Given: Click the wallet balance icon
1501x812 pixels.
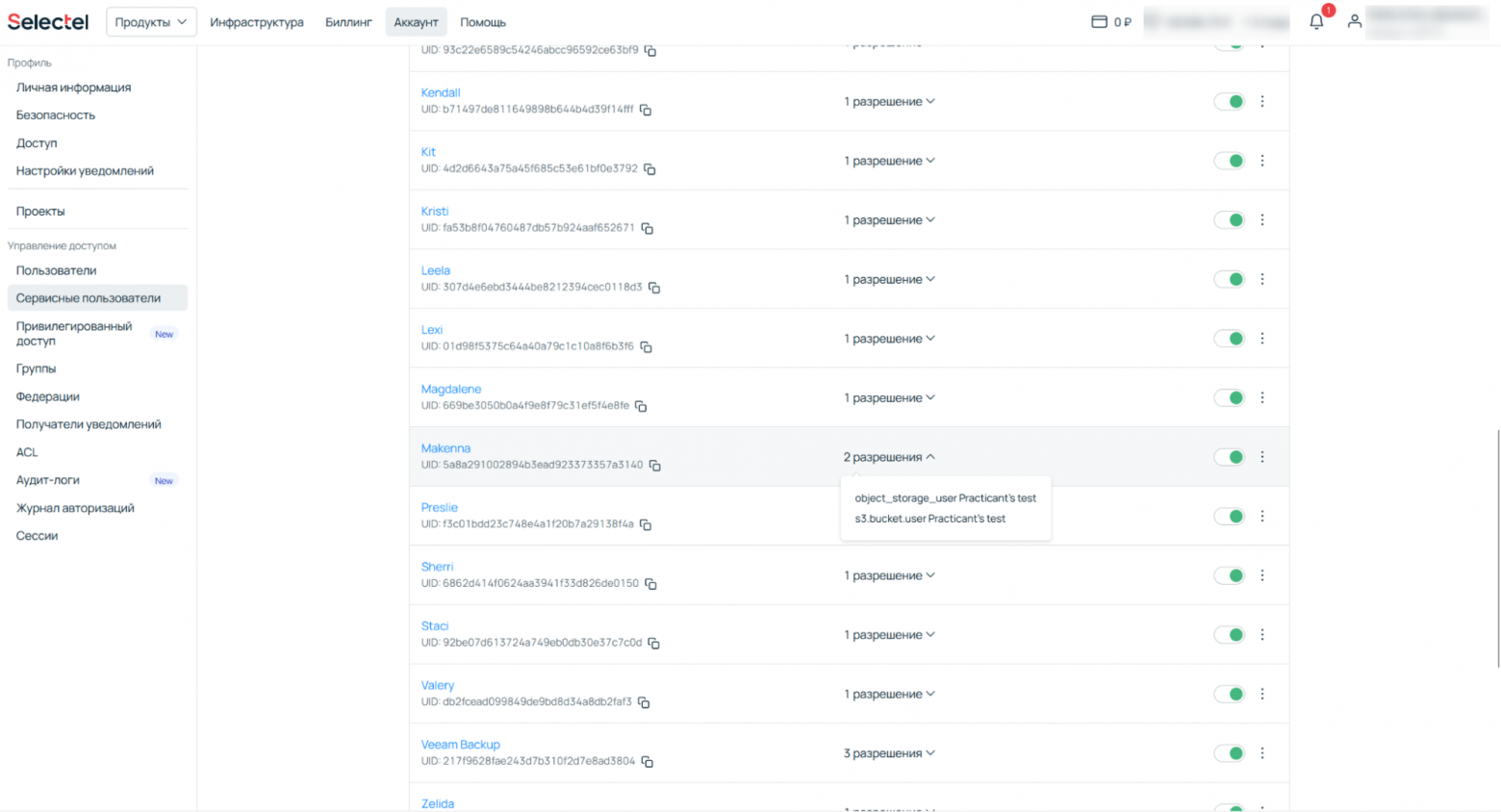Looking at the screenshot, I should (x=1099, y=21).
